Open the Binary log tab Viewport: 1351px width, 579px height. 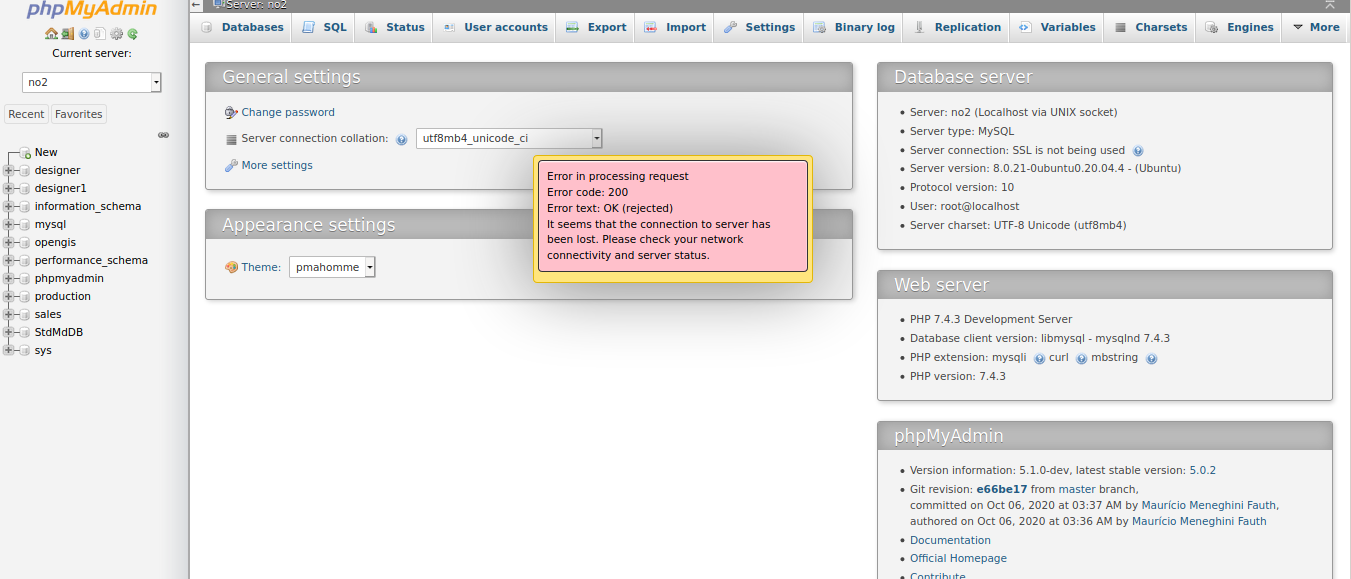click(854, 27)
